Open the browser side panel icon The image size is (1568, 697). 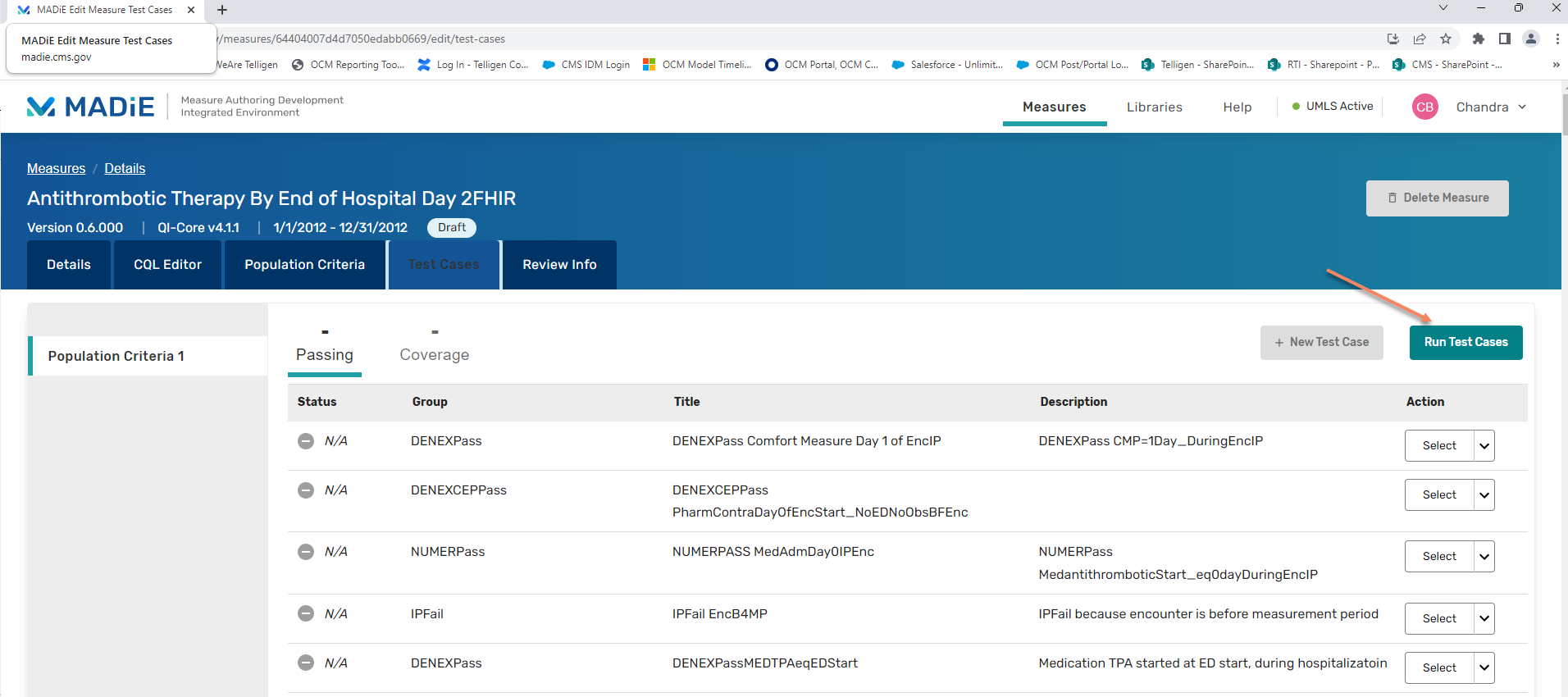point(1505,39)
